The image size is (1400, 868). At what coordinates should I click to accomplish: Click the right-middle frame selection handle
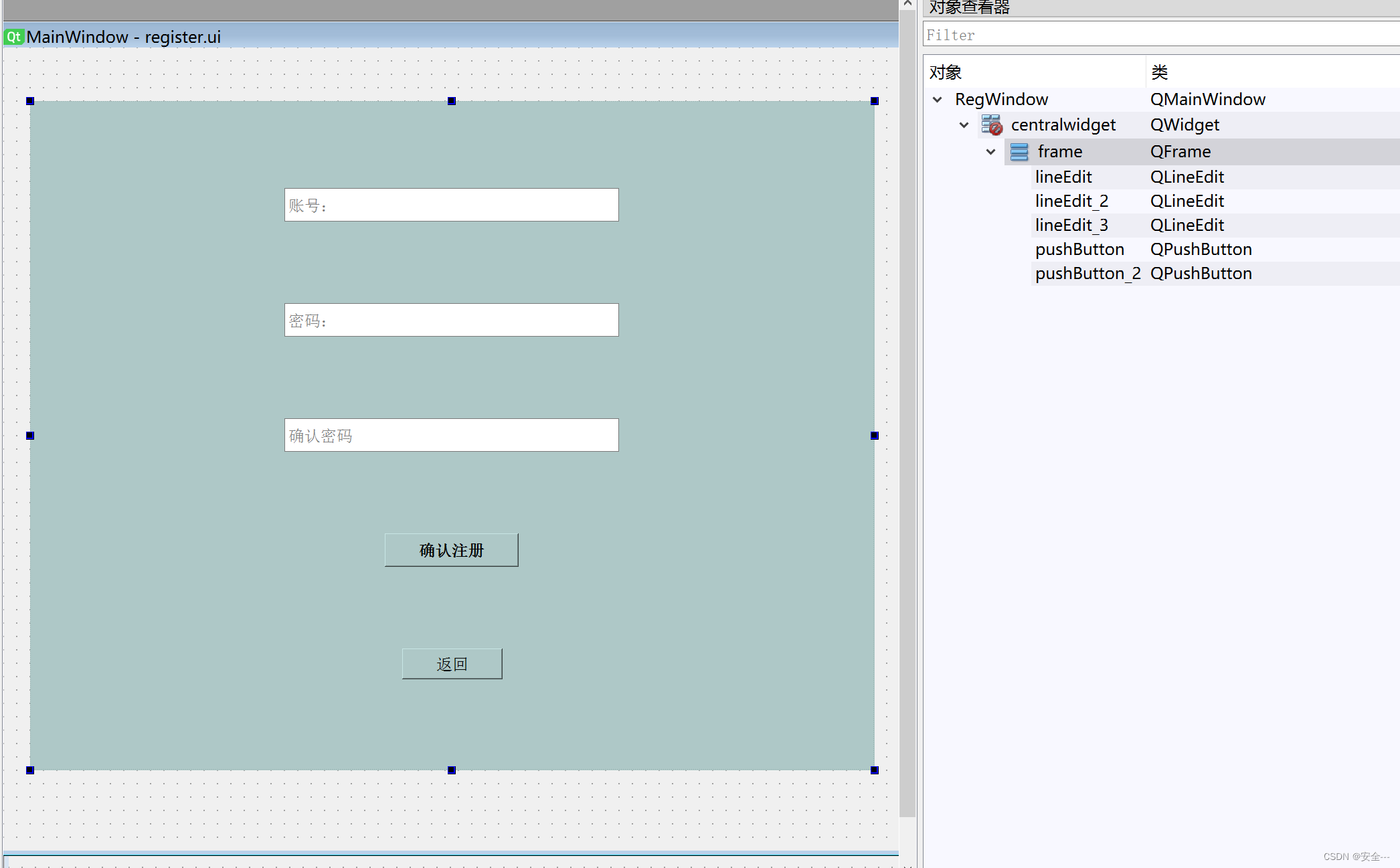click(x=875, y=436)
